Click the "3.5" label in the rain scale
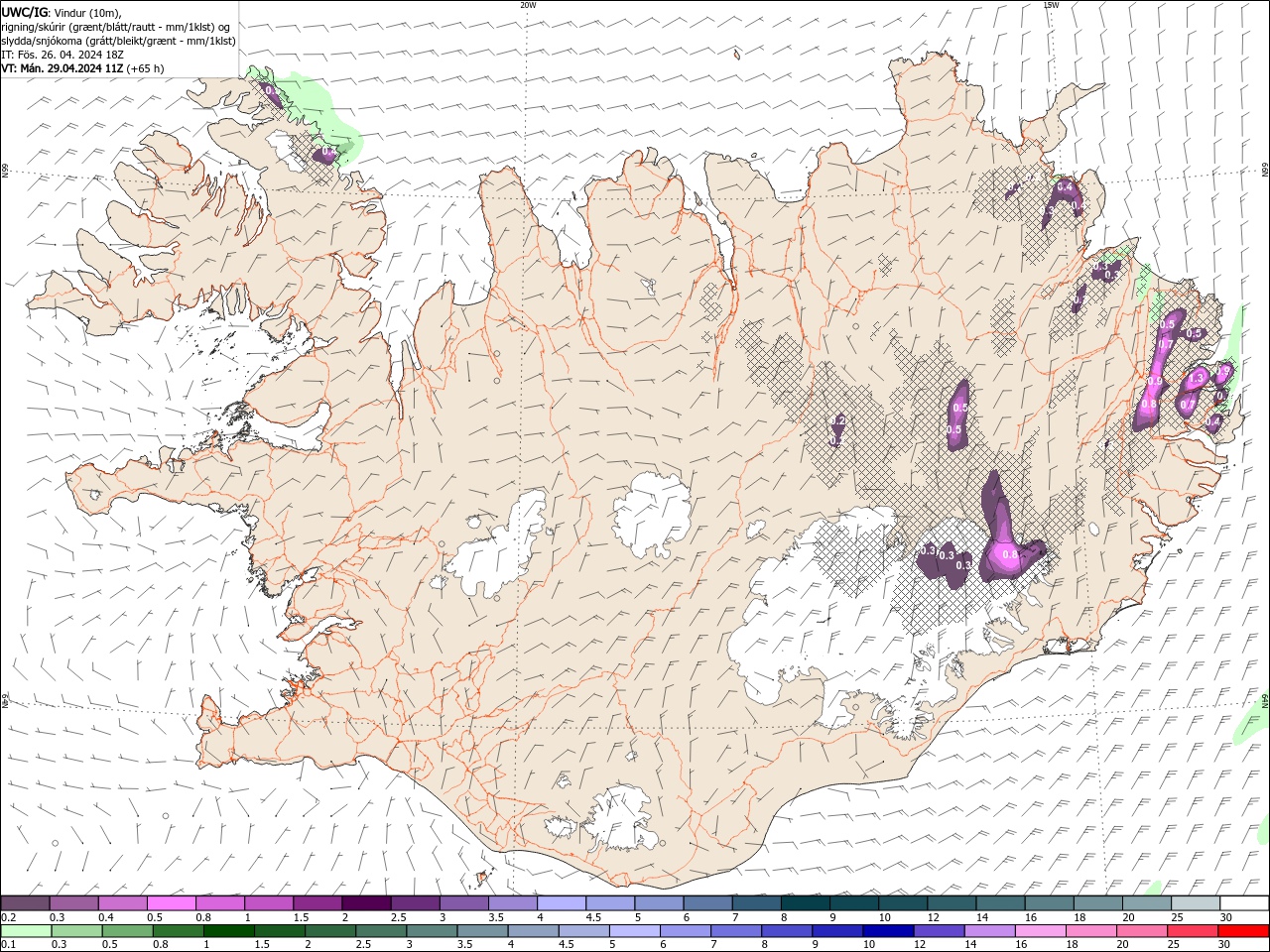1270x952 pixels. tap(463, 945)
